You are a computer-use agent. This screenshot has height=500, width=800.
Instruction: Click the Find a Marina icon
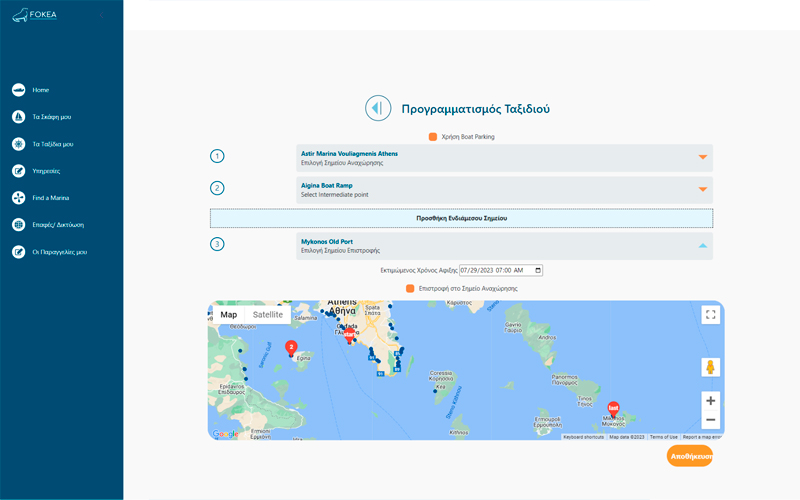[x=18, y=198]
